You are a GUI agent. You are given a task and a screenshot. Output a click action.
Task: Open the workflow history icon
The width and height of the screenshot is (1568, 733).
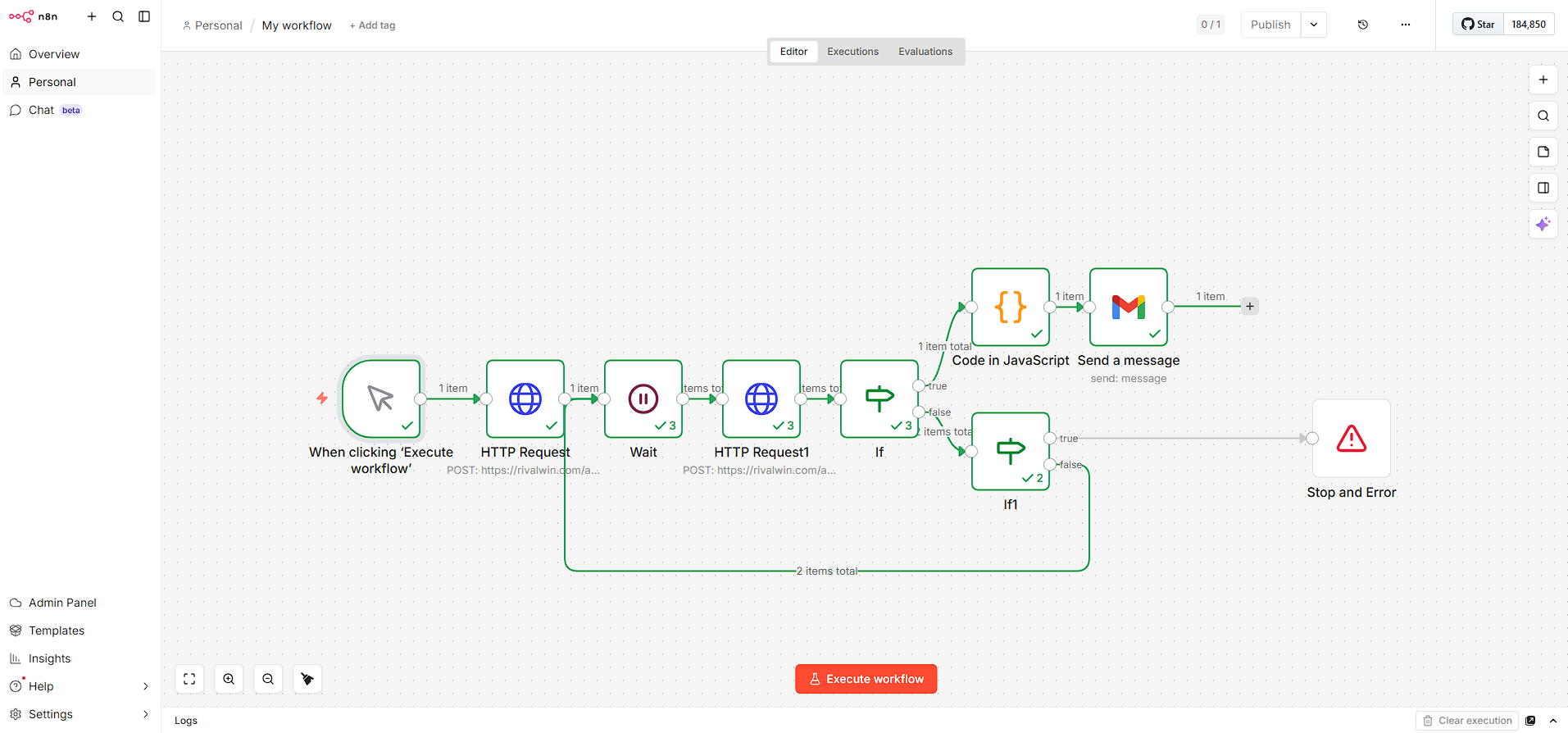click(x=1362, y=25)
